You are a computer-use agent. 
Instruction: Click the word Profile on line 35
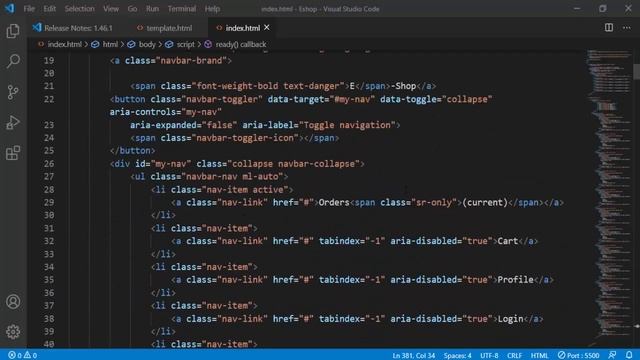coord(515,280)
